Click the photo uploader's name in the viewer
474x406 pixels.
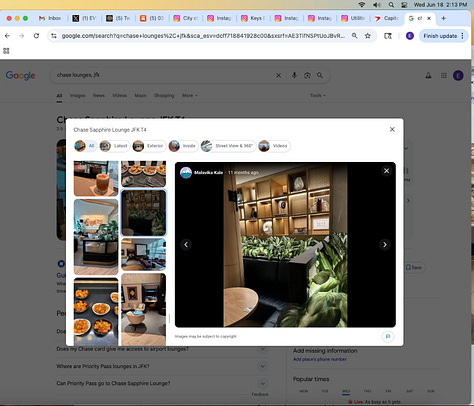click(209, 172)
